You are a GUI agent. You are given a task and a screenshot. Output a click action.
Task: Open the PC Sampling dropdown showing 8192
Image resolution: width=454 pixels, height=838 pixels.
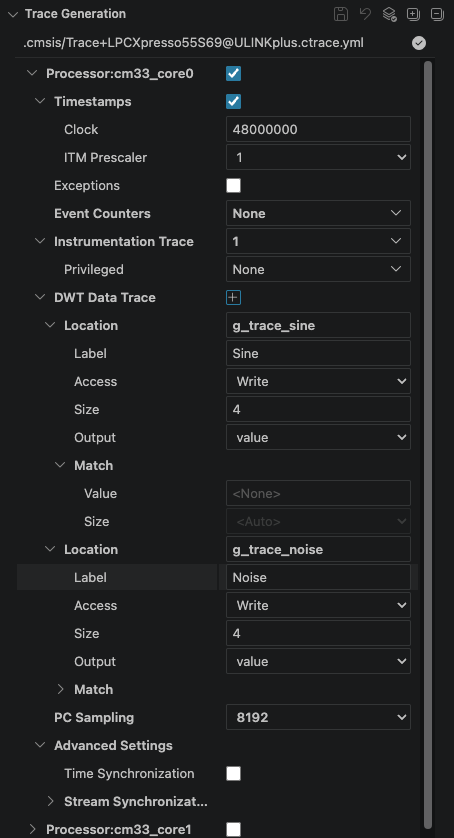tap(318, 718)
